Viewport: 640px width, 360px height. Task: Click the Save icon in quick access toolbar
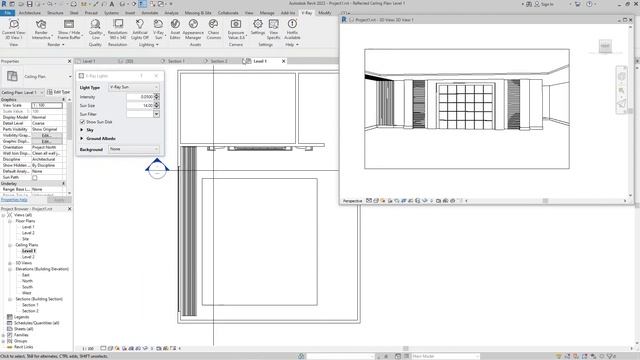(x=29, y=4)
